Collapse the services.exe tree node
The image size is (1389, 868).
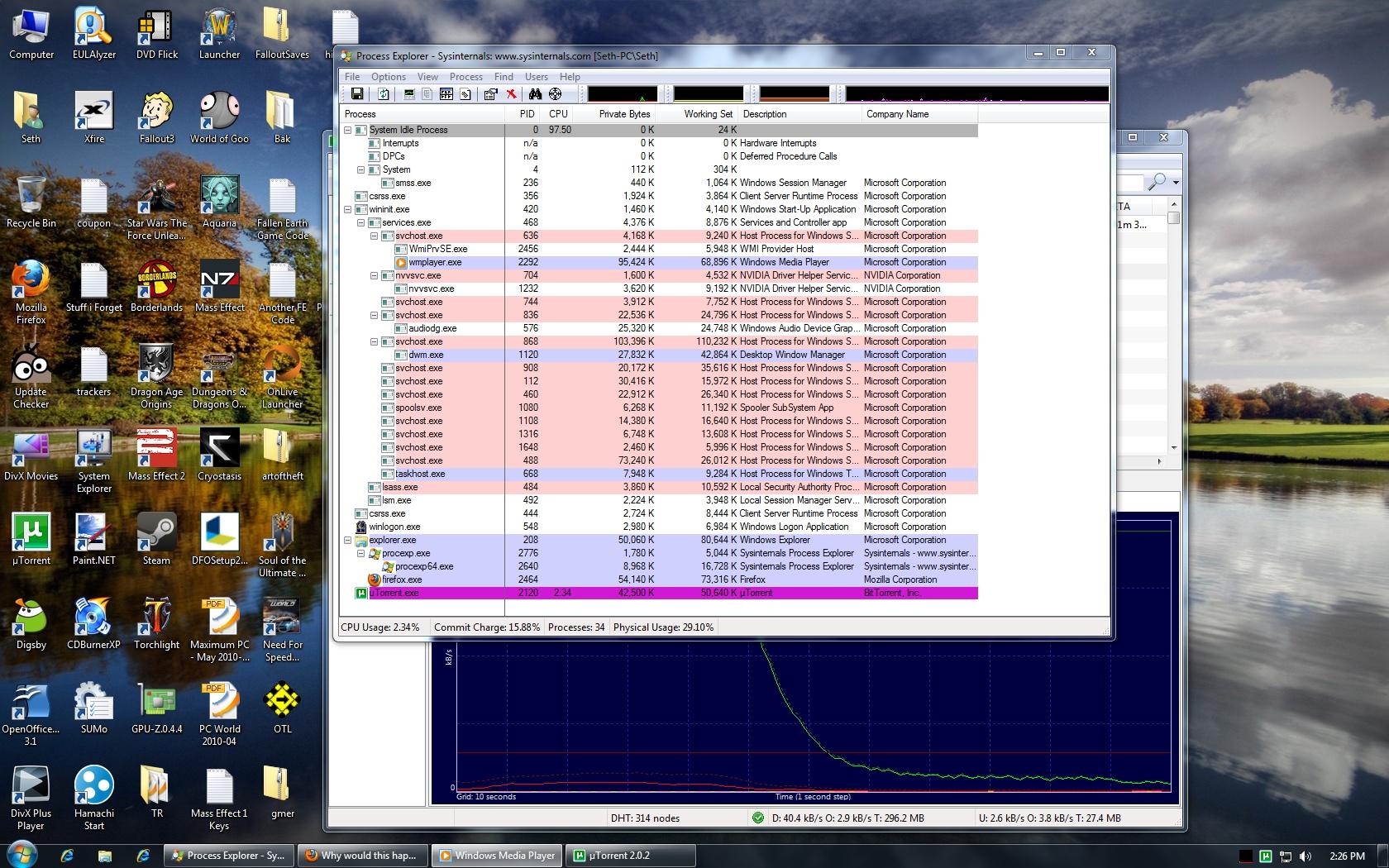361,222
